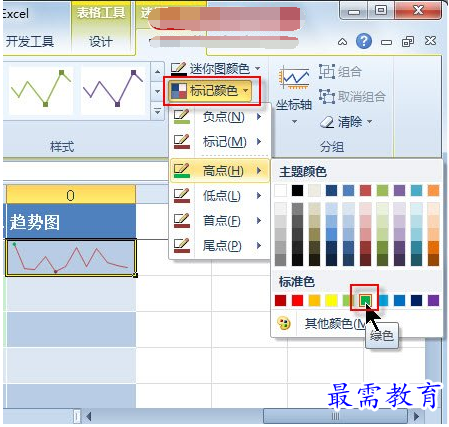Switch to the 设计 tab
The width and height of the screenshot is (449, 427).
click(x=101, y=42)
